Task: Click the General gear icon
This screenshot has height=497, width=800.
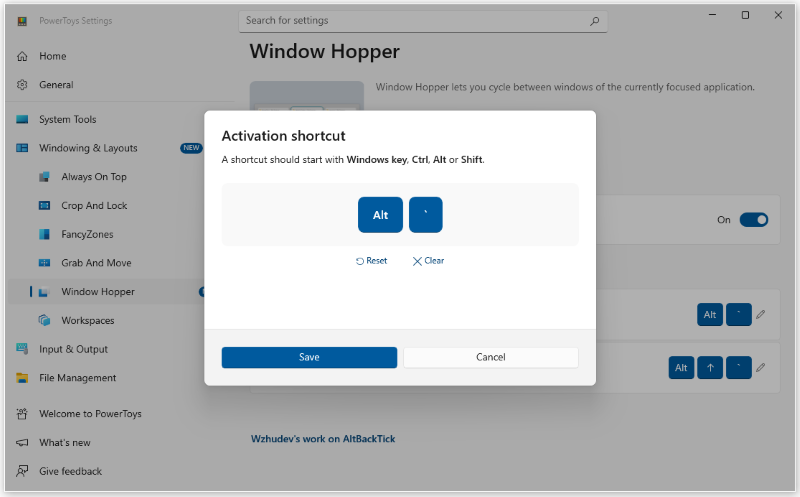Action: tap(22, 85)
